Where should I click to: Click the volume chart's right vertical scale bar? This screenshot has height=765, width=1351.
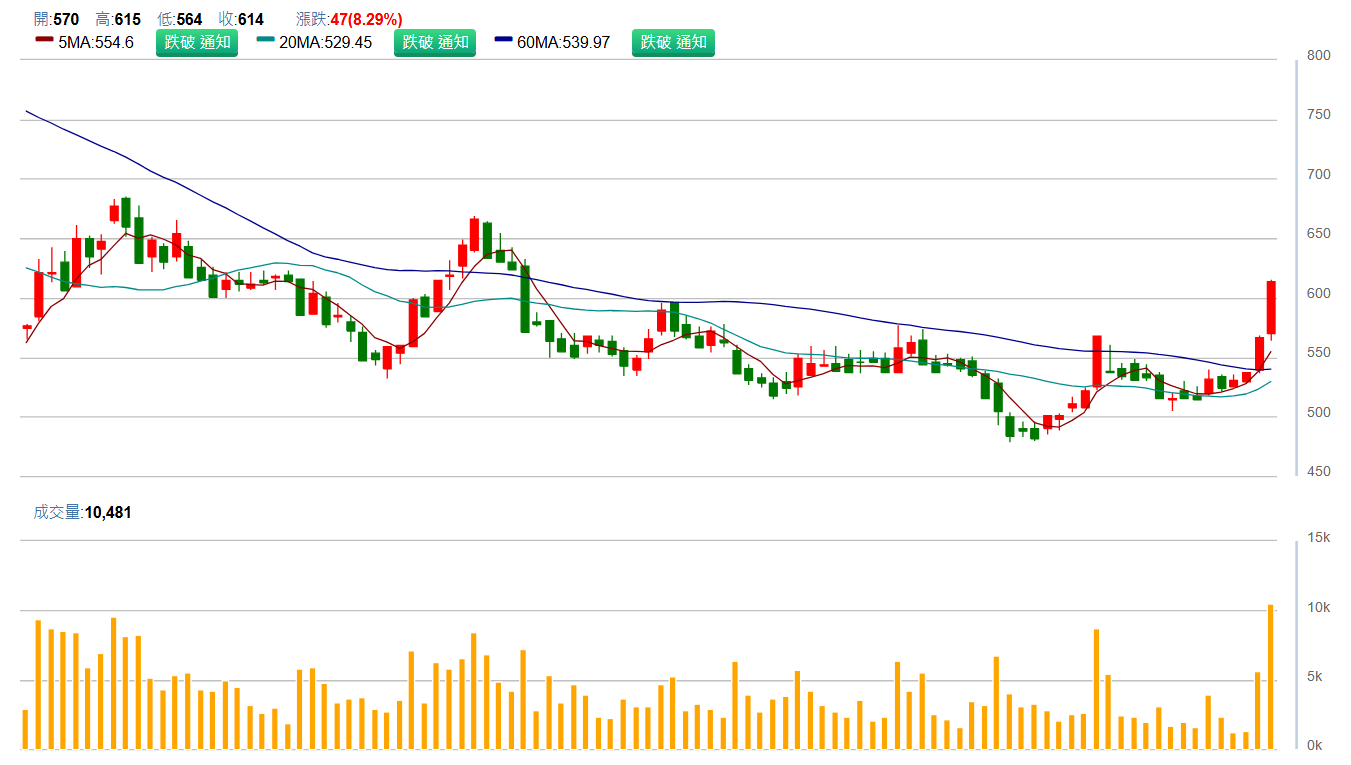(x=1297, y=644)
